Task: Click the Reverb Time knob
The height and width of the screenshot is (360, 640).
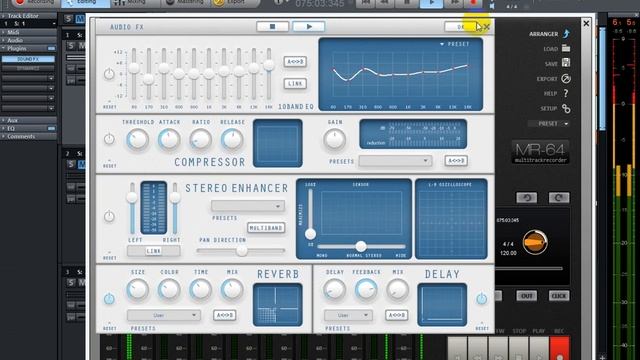Action: pyautogui.click(x=200, y=290)
